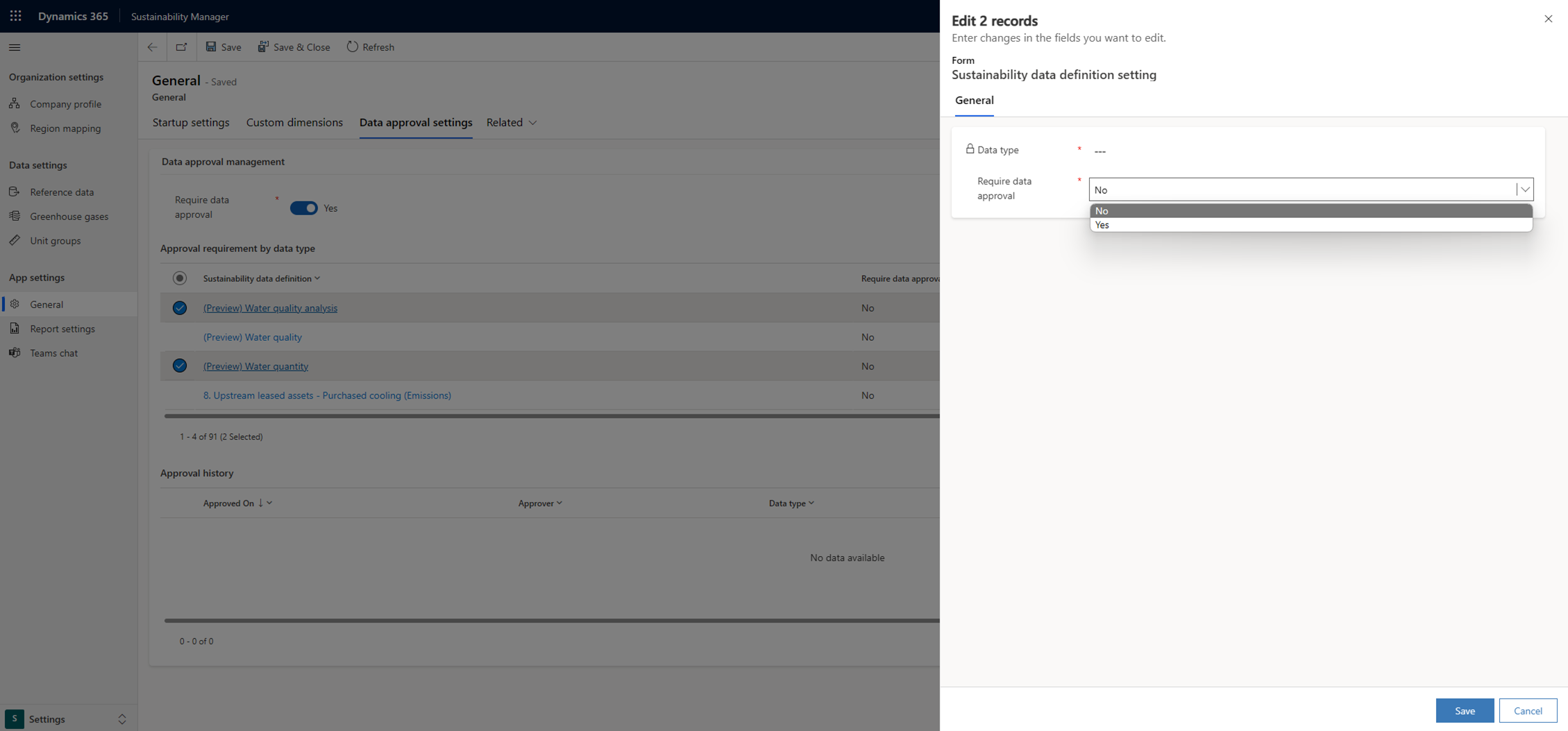The width and height of the screenshot is (1568, 731).
Task: Select the Data approval settings tab
Action: [x=416, y=122]
